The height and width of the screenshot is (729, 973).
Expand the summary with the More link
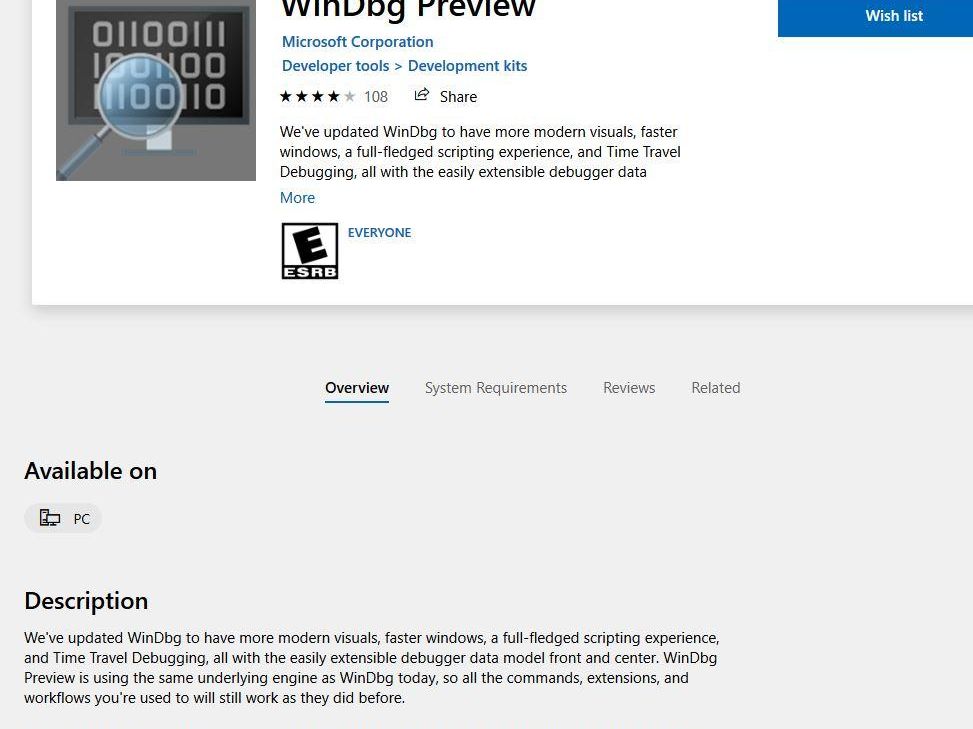coord(297,198)
